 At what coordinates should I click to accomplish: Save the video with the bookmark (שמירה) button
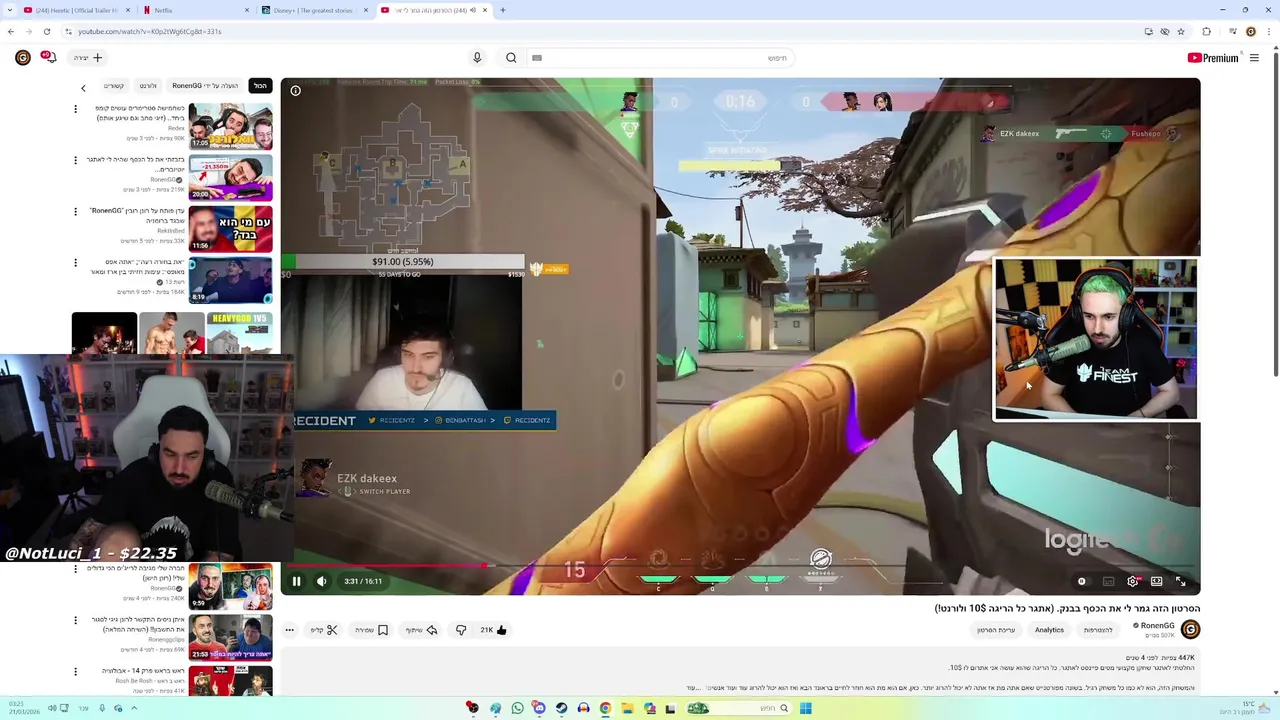[x=371, y=630]
